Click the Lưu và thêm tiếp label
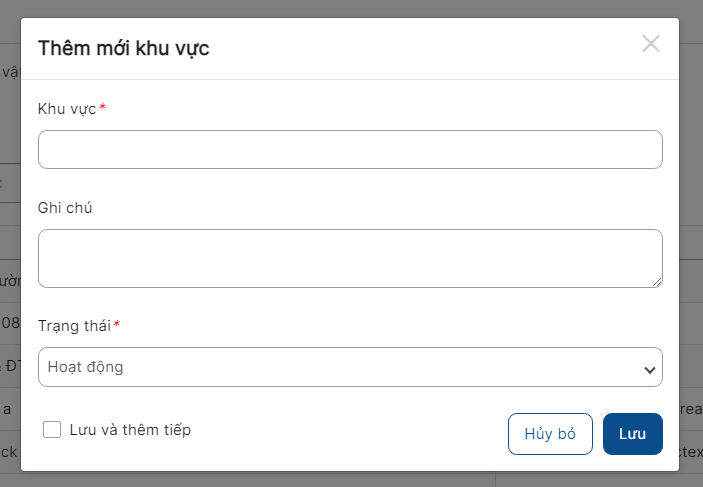This screenshot has height=487, width=703. click(130, 430)
